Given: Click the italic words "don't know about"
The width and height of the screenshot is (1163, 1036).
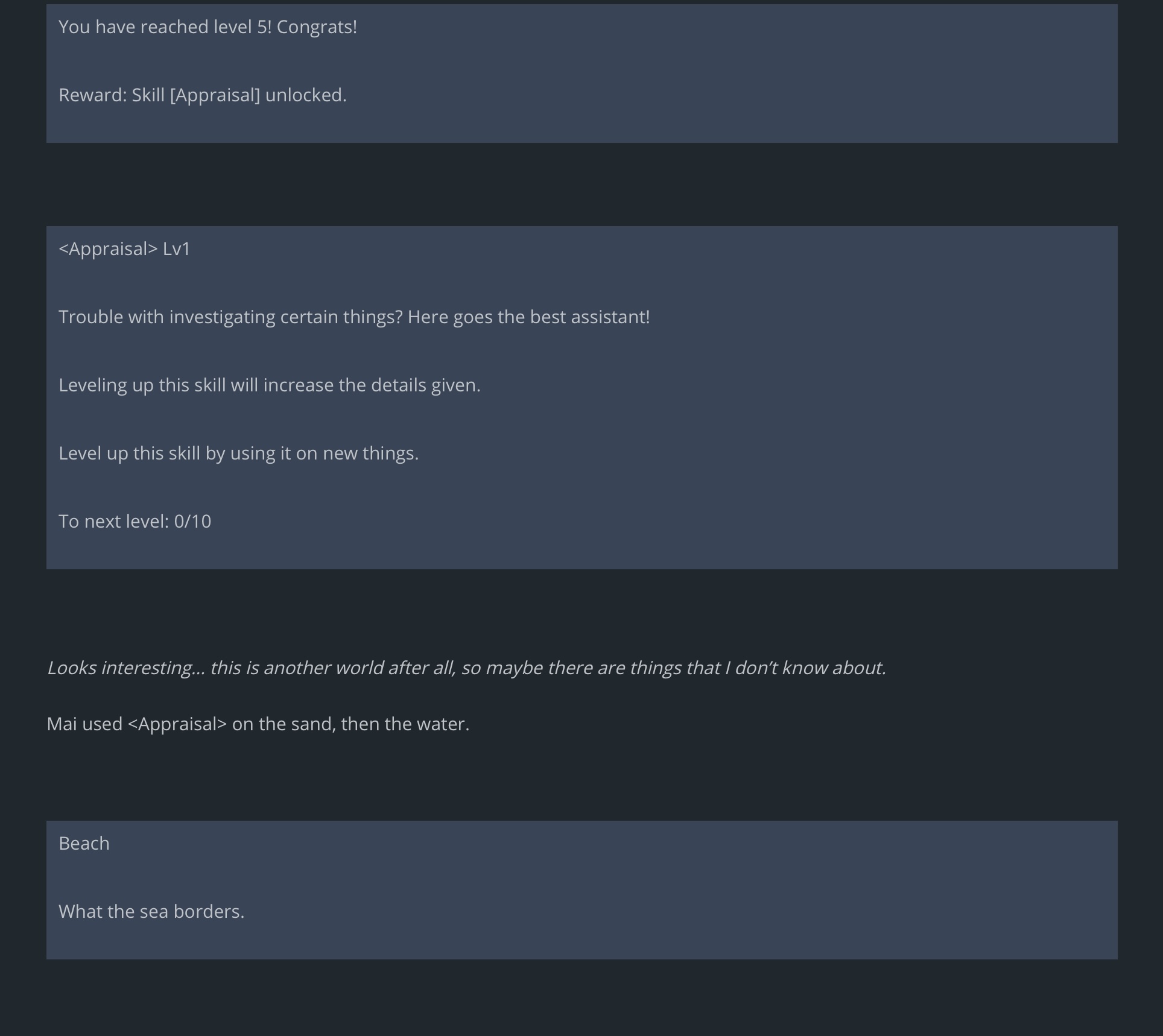Looking at the screenshot, I should pyautogui.click(x=810, y=668).
